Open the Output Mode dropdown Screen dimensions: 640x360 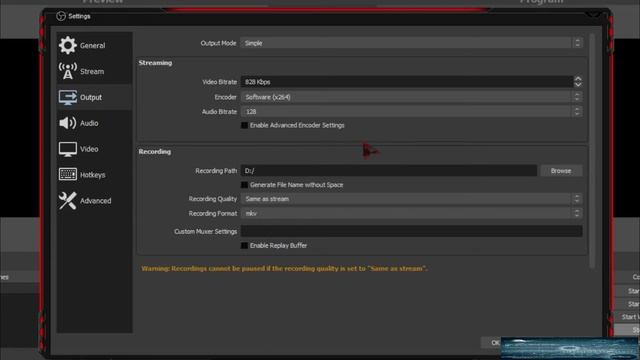[411, 43]
